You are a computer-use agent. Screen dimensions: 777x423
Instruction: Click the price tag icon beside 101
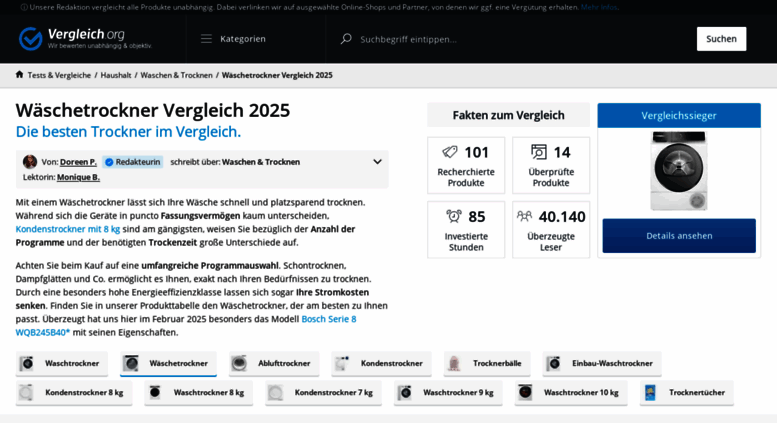(x=450, y=152)
